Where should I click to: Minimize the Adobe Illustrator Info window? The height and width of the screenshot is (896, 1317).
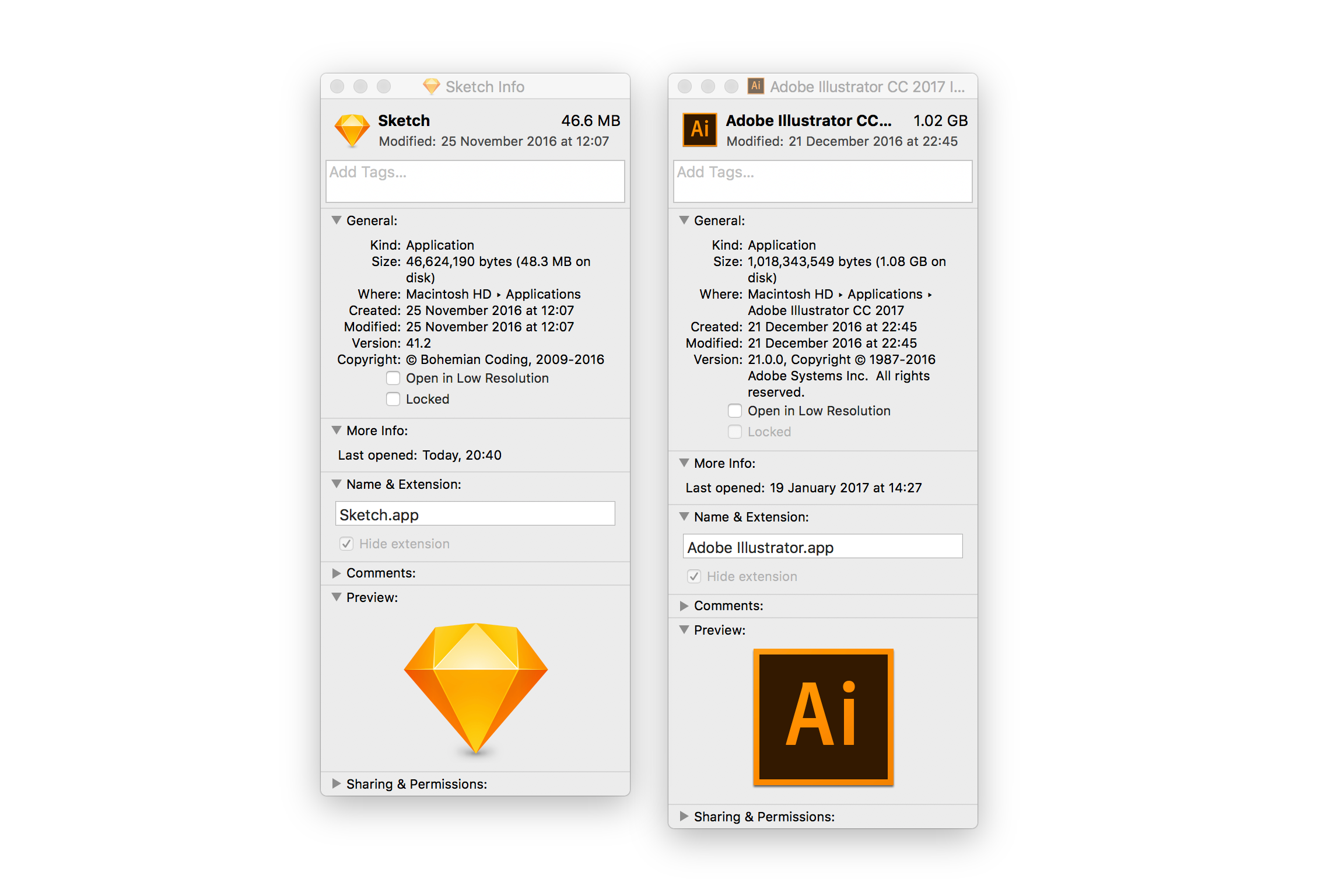click(x=707, y=86)
